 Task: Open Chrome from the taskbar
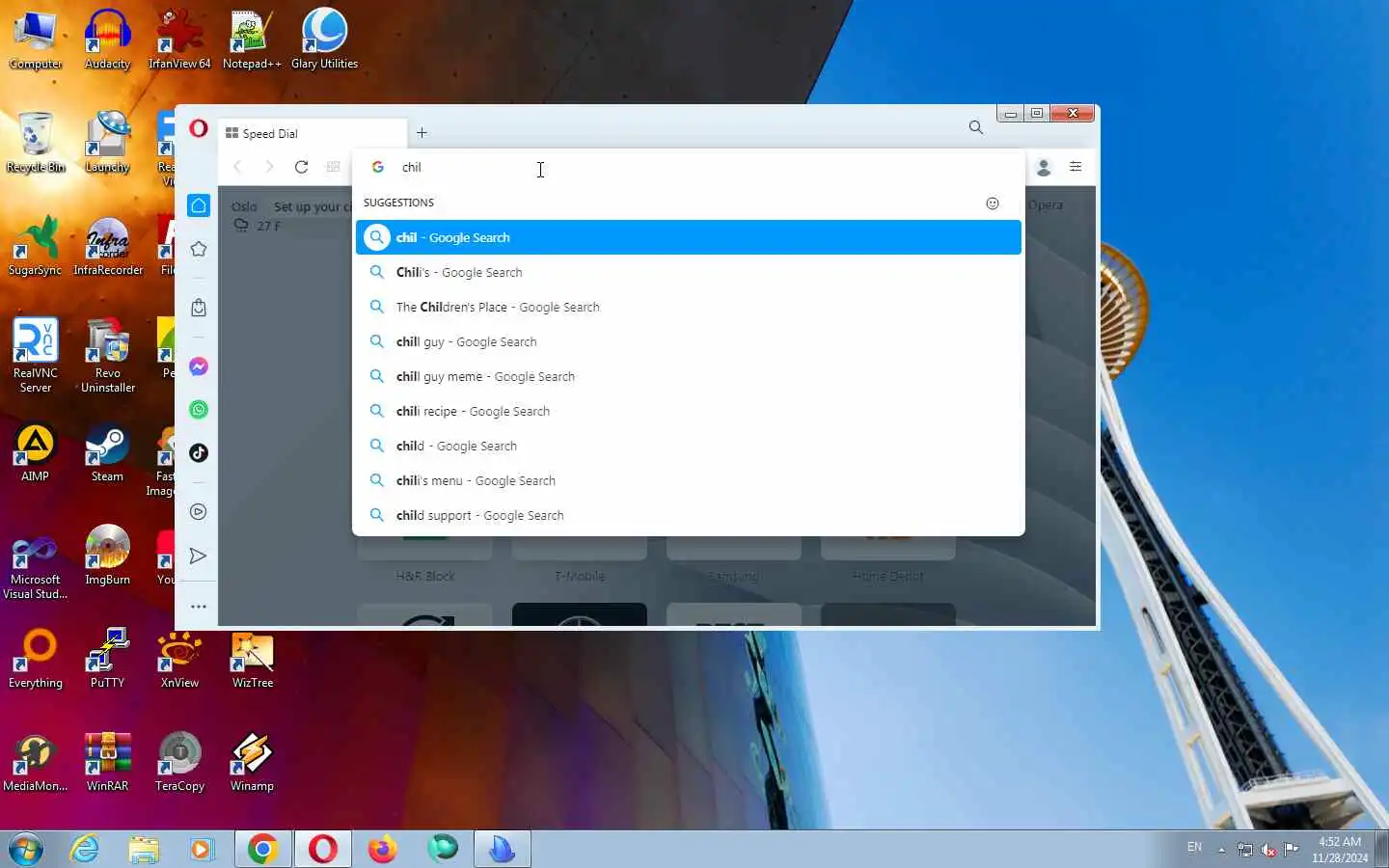click(262, 849)
